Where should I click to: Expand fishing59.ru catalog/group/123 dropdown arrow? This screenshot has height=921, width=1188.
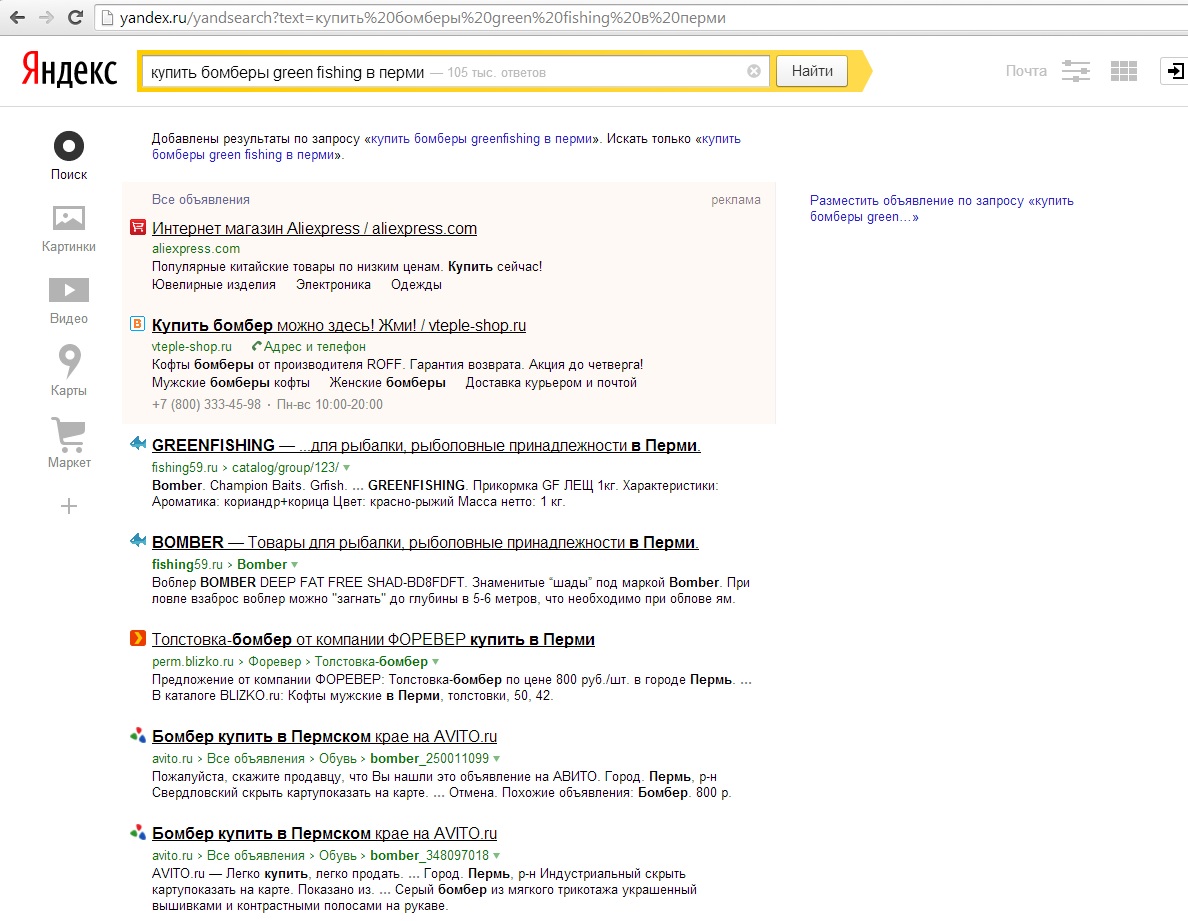coord(346,468)
